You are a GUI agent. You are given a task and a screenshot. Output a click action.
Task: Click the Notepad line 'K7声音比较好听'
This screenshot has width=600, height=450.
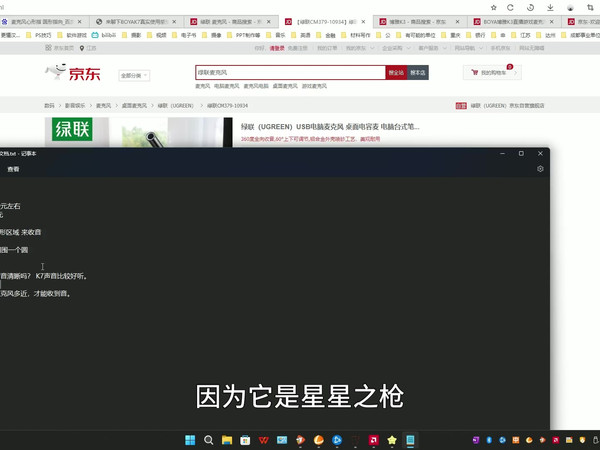[x=61, y=276]
